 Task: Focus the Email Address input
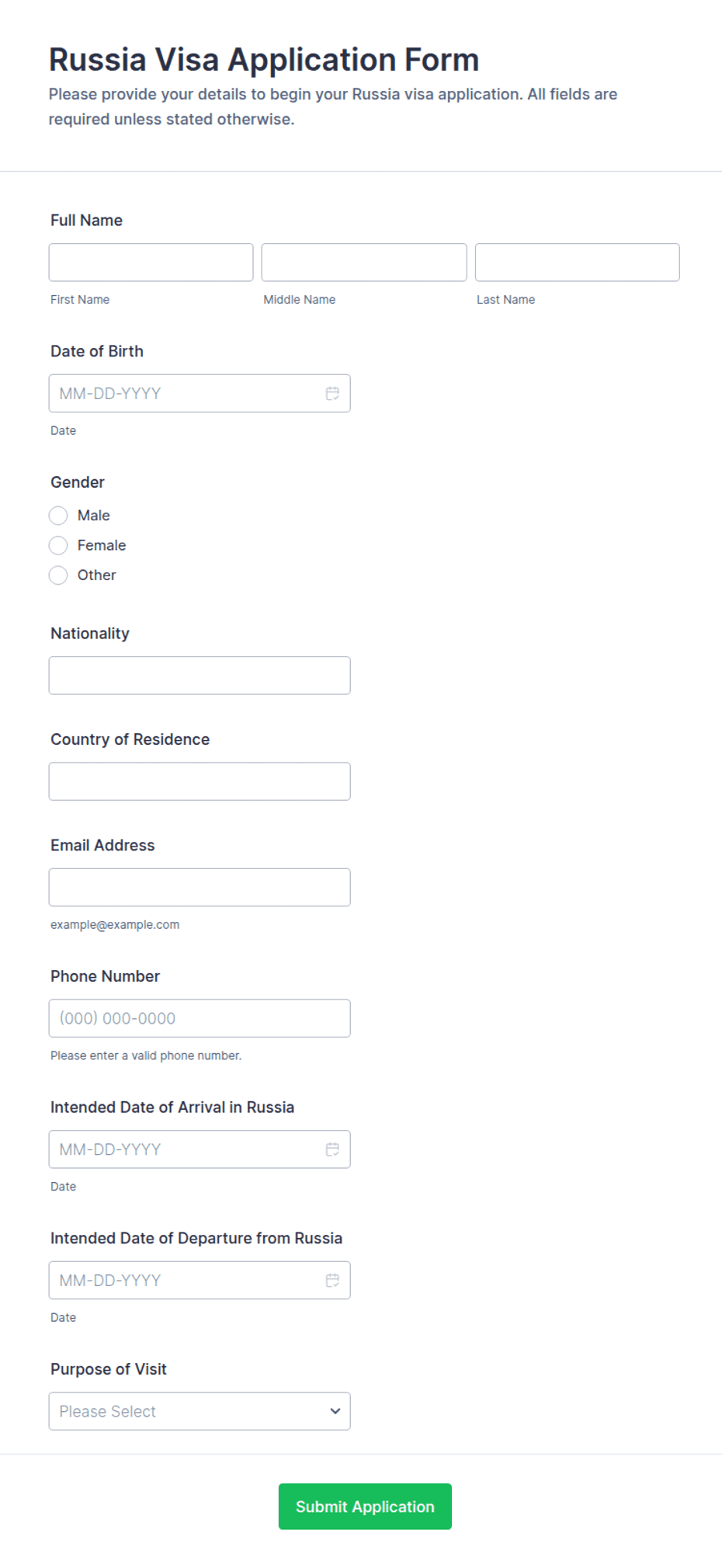[x=200, y=888]
